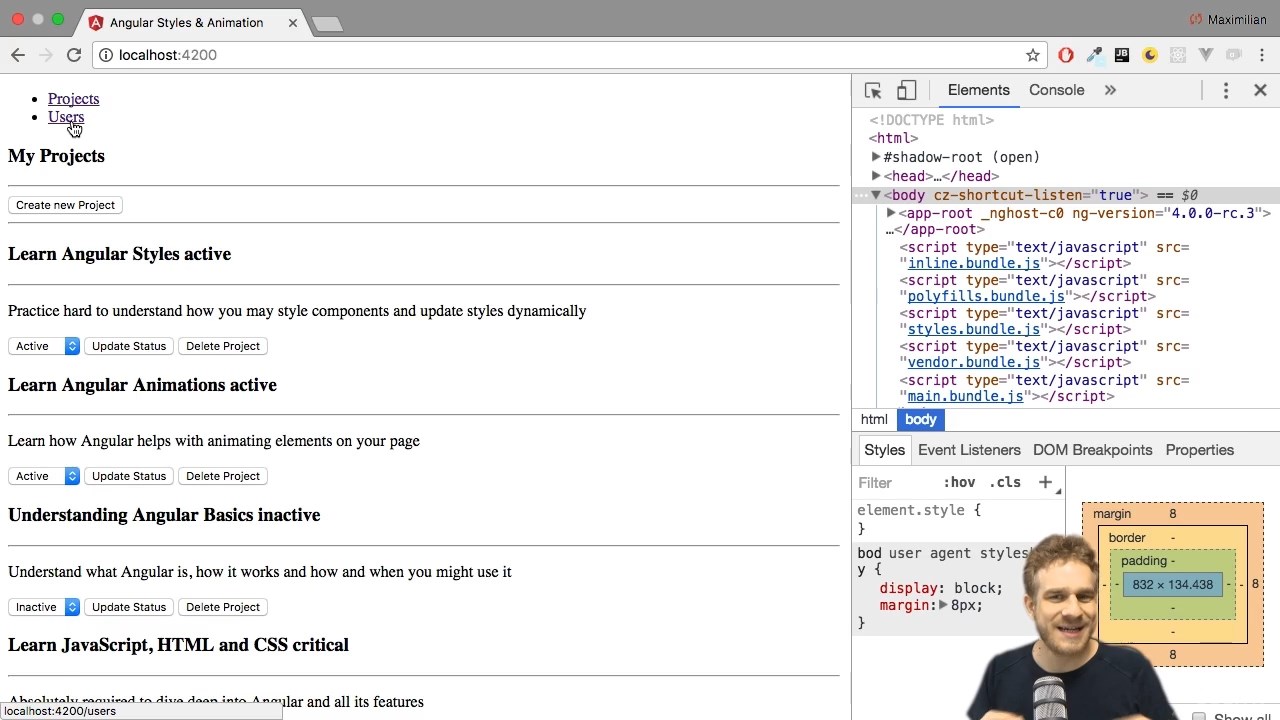The width and height of the screenshot is (1280, 720).
Task: Show more DevTools tabs with the chevron
Action: pos(1110,90)
